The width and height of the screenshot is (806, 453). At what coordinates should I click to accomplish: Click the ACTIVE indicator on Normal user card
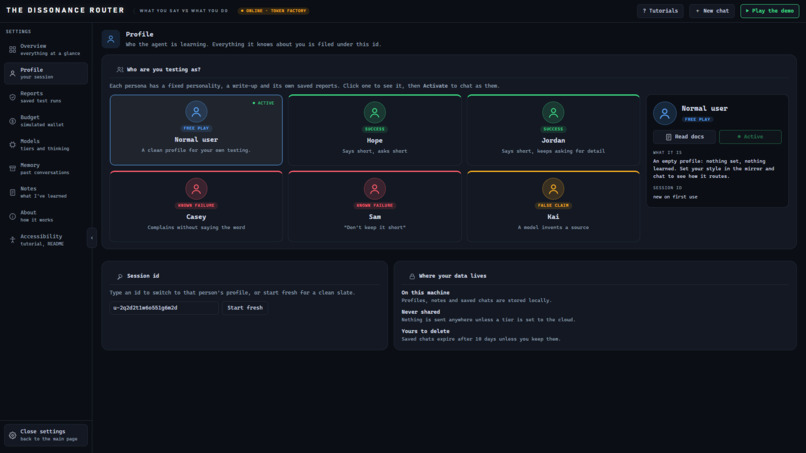pos(263,103)
